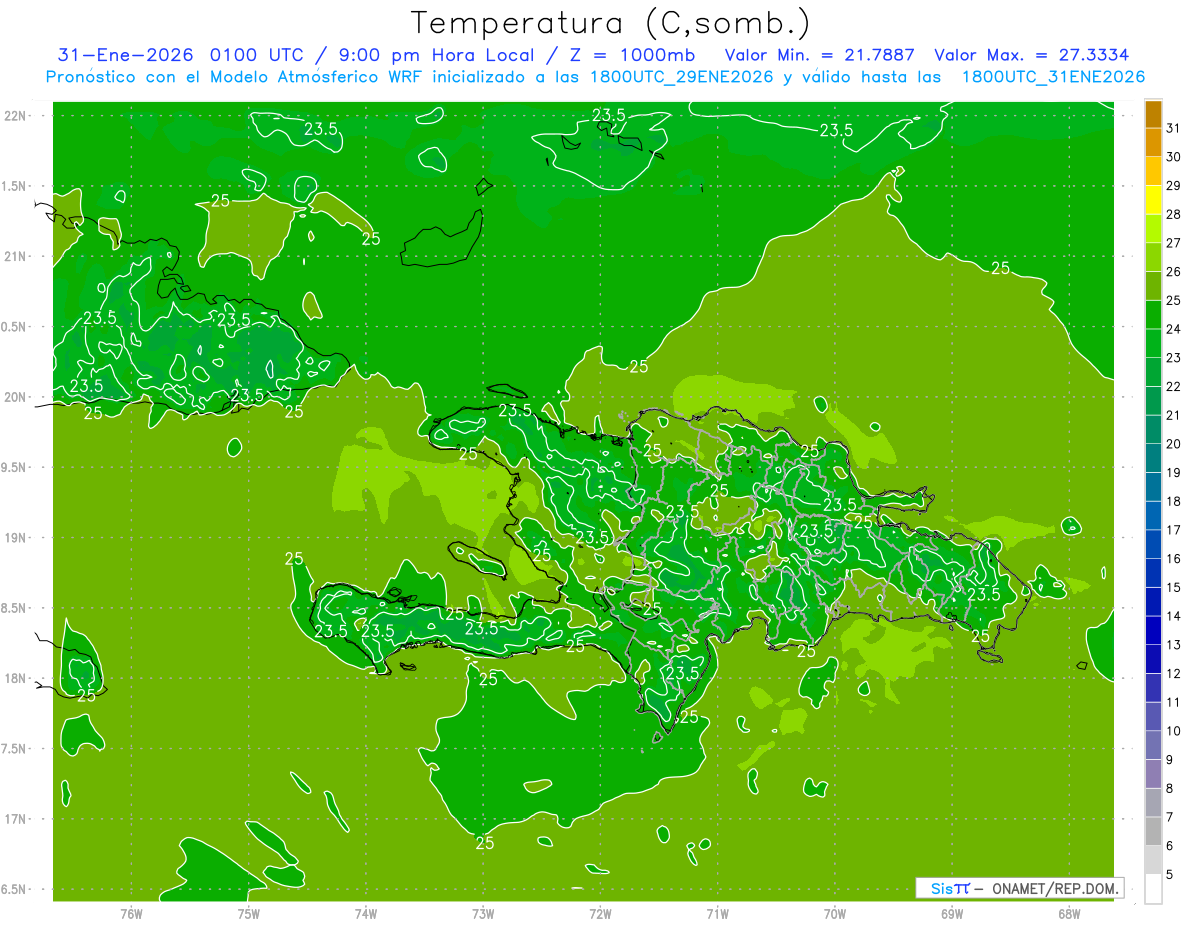Click the '68W' longitude label
Screen dimensions: 1200x927
tap(1069, 914)
